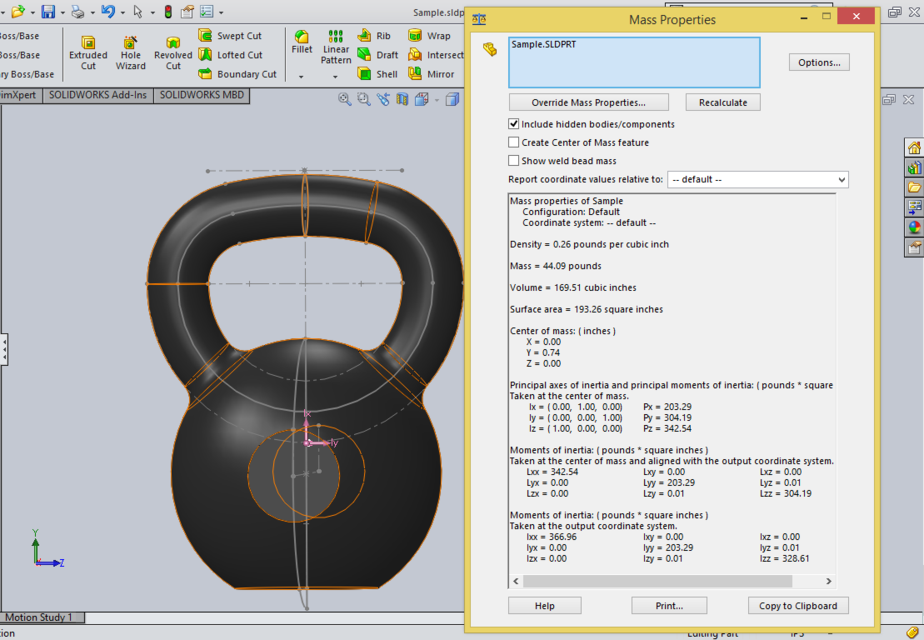This screenshot has height=640, width=924.
Task: Select the Extruded Cut tool
Action: pos(88,50)
